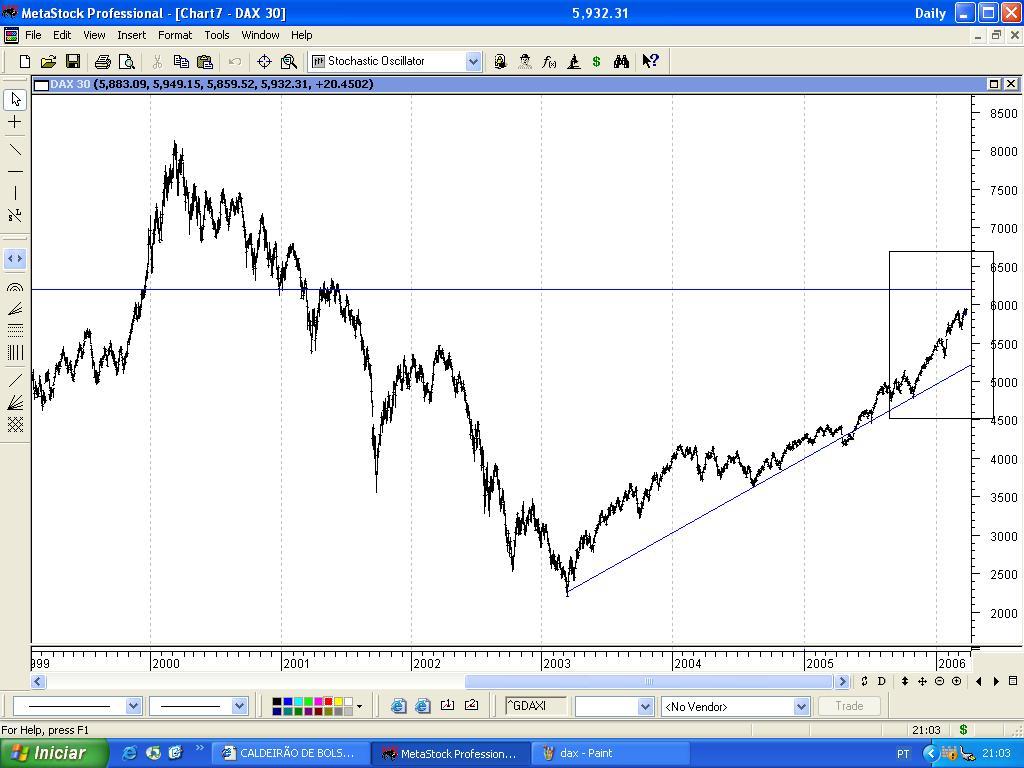
Task: Open the View menu
Action: (94, 35)
